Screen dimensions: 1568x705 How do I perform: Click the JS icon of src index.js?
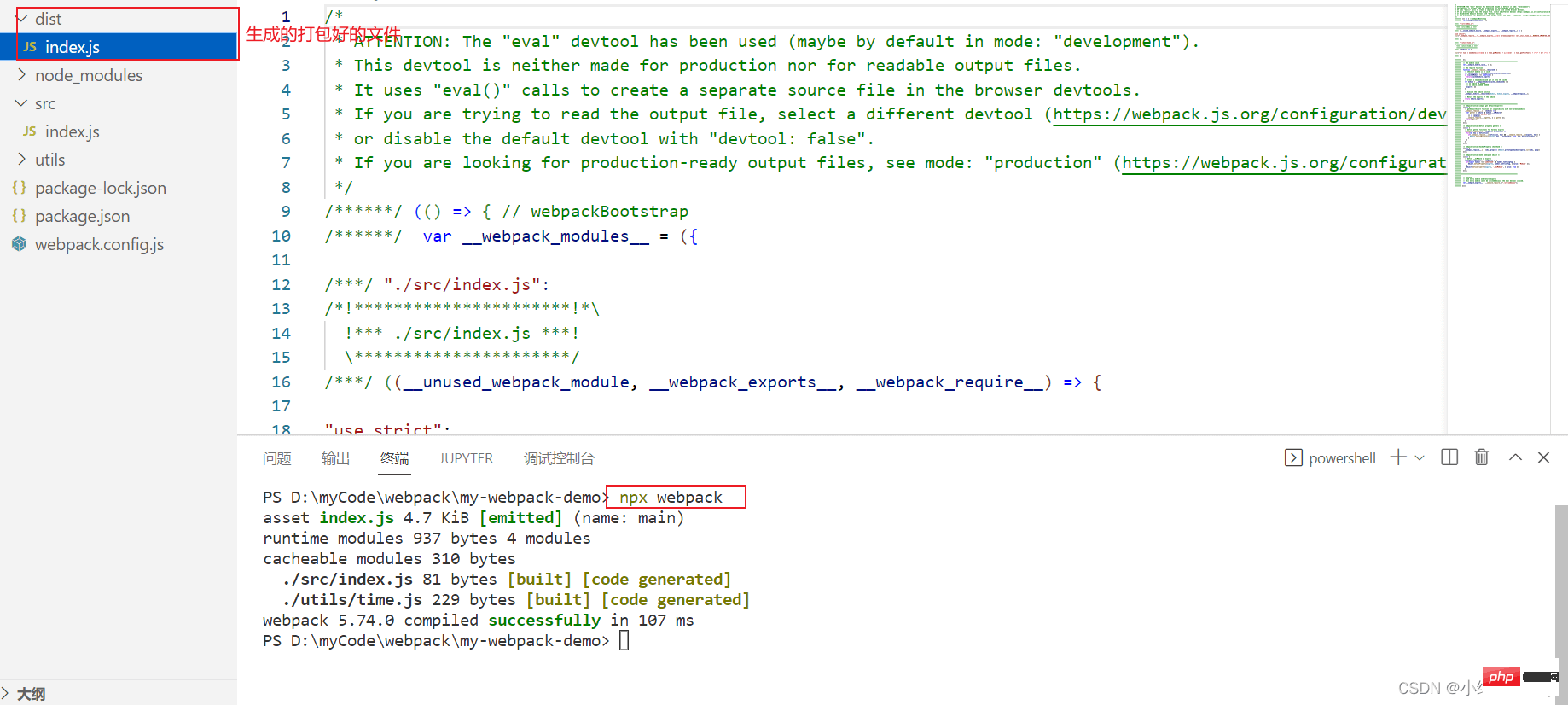[30, 131]
